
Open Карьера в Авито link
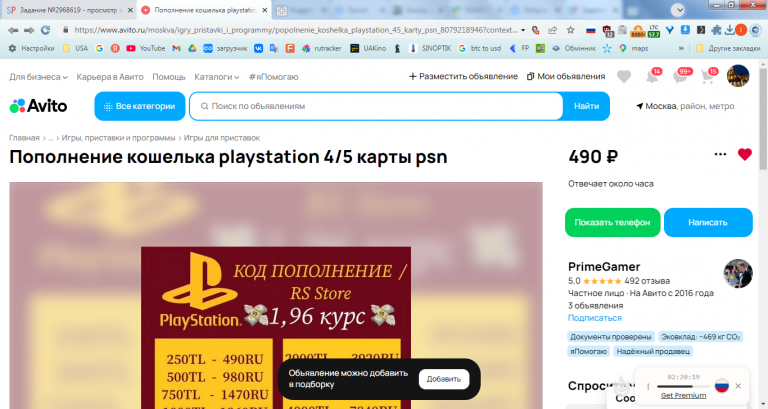pyautogui.click(x=110, y=77)
